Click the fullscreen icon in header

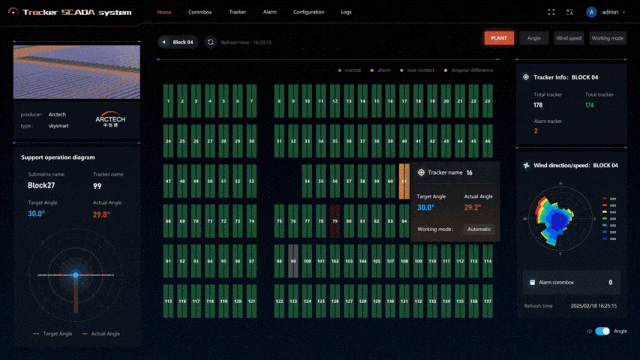(x=551, y=12)
